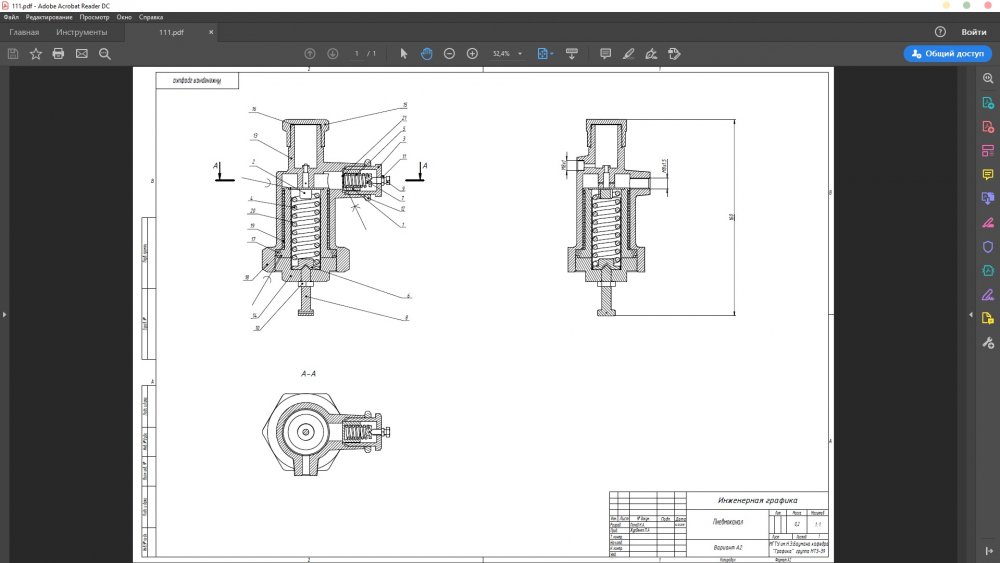
Task: Click the current page number field
Action: [357, 53]
